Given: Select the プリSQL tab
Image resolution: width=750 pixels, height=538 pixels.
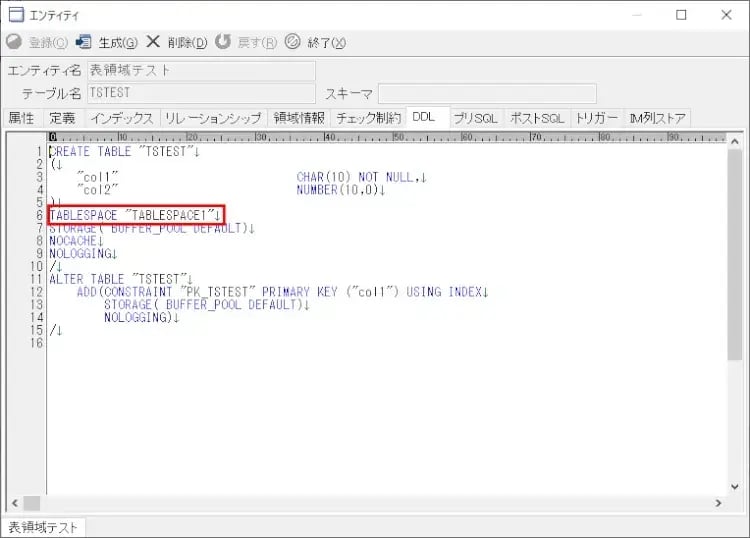Looking at the screenshot, I should (x=476, y=118).
